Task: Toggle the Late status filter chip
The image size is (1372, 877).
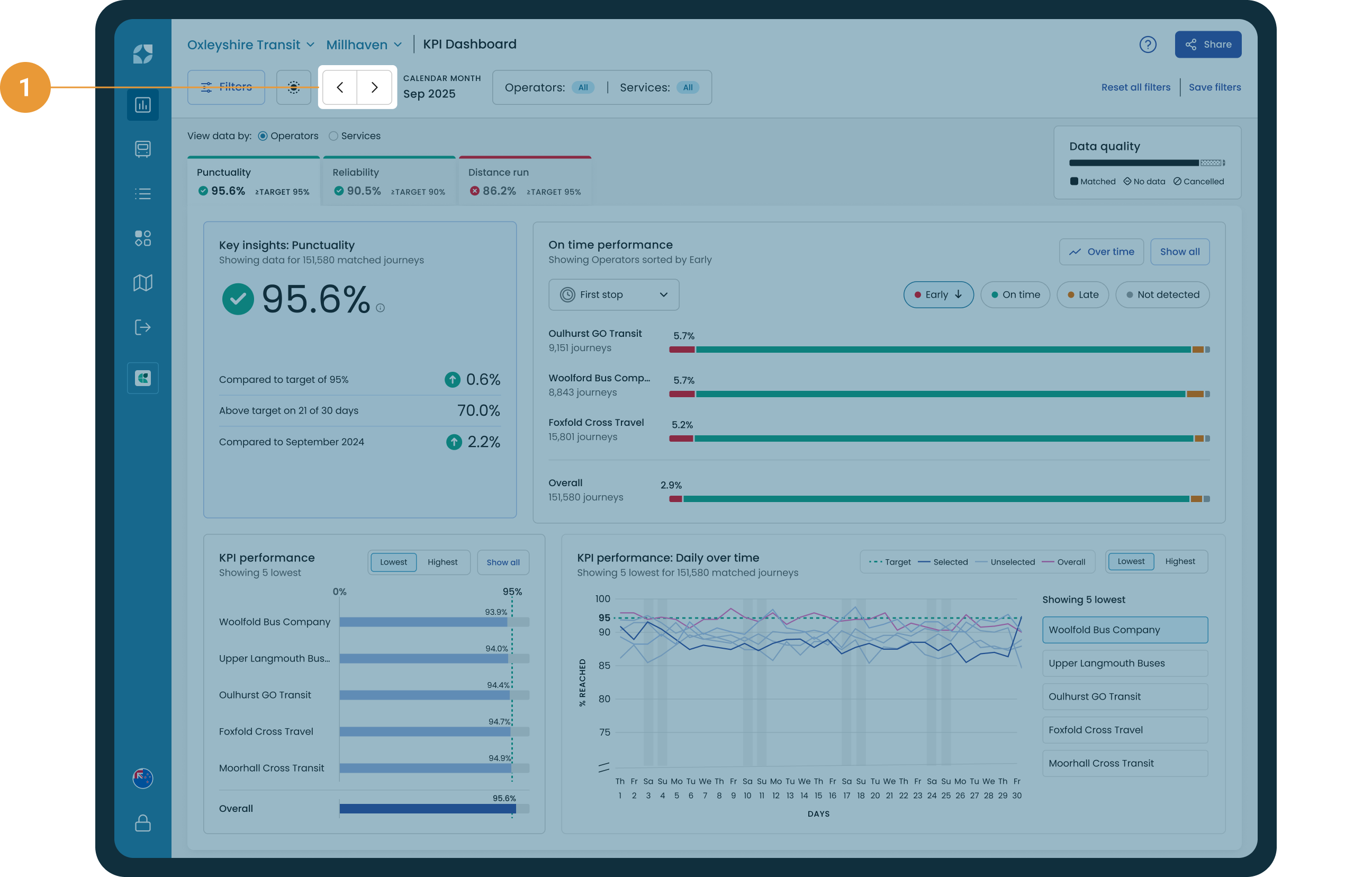Action: (1082, 295)
